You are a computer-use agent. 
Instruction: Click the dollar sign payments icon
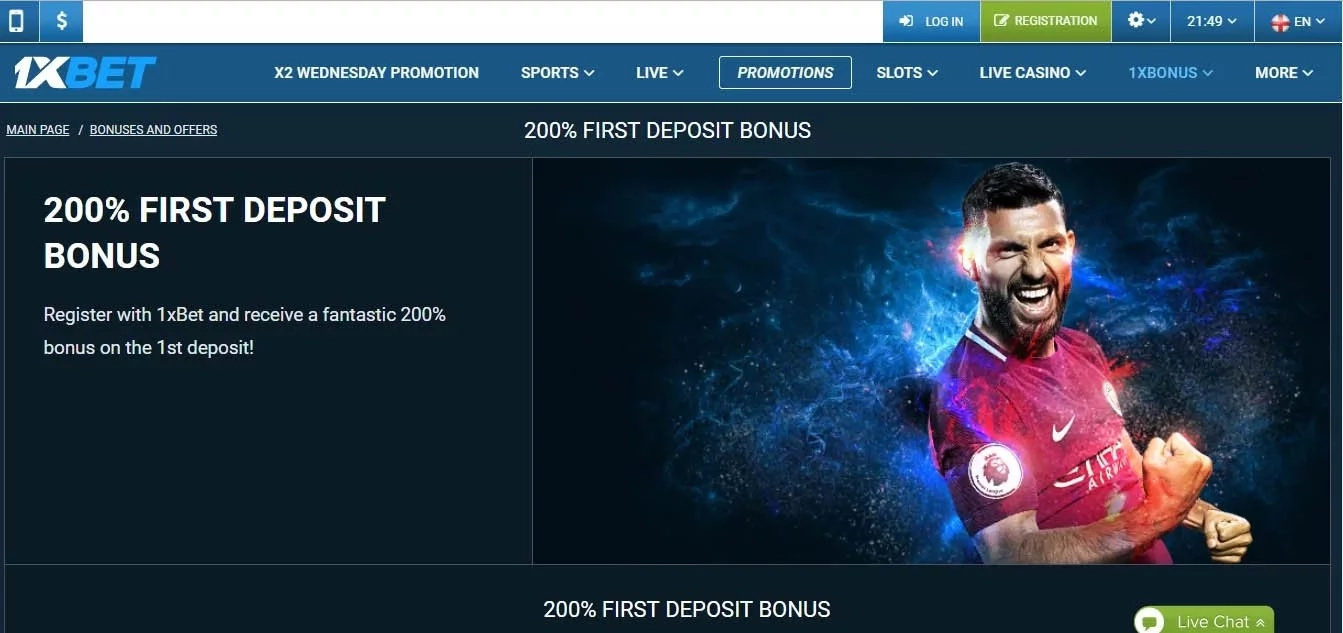tap(62, 21)
